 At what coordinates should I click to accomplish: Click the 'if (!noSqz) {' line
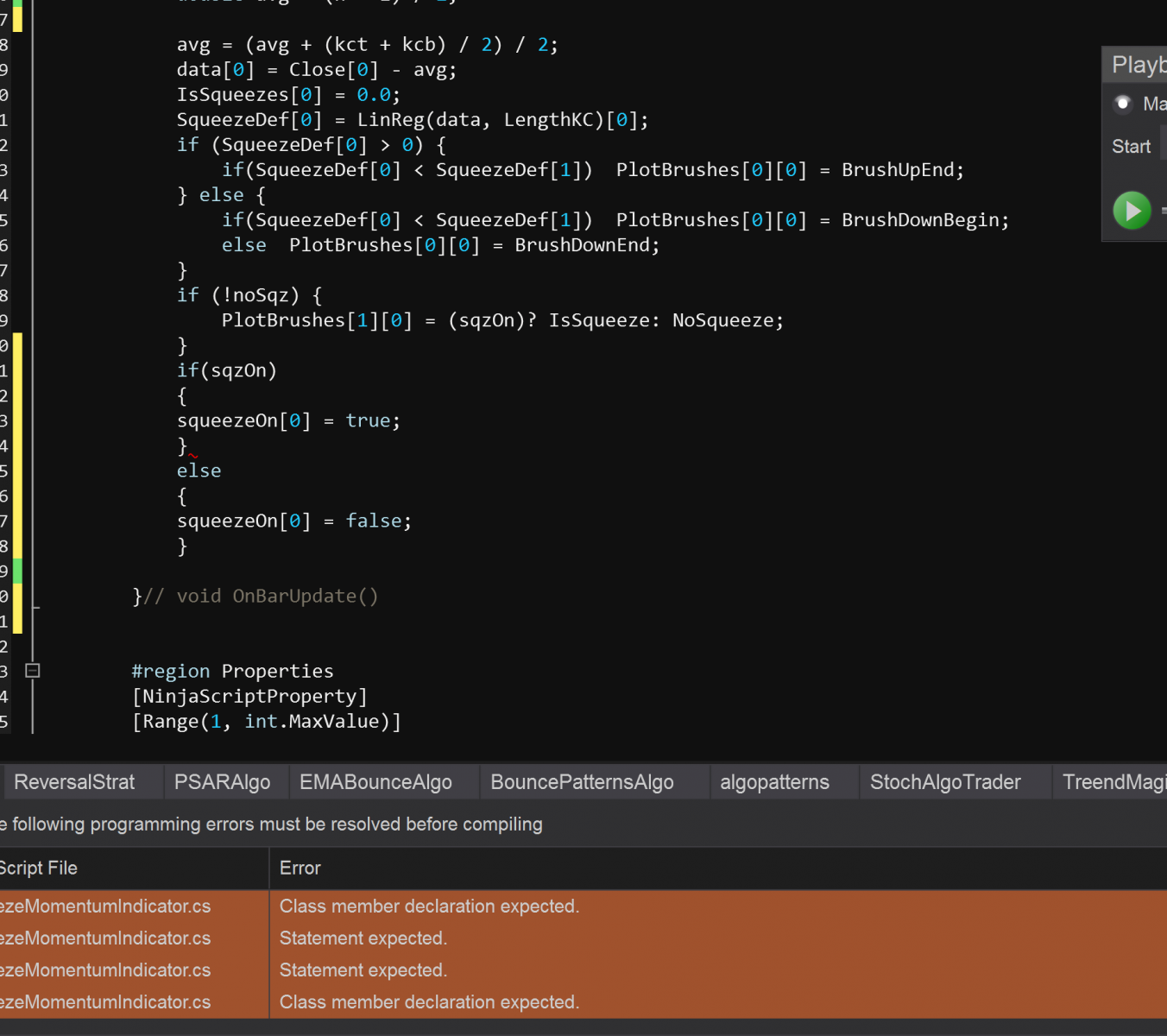tap(249, 295)
